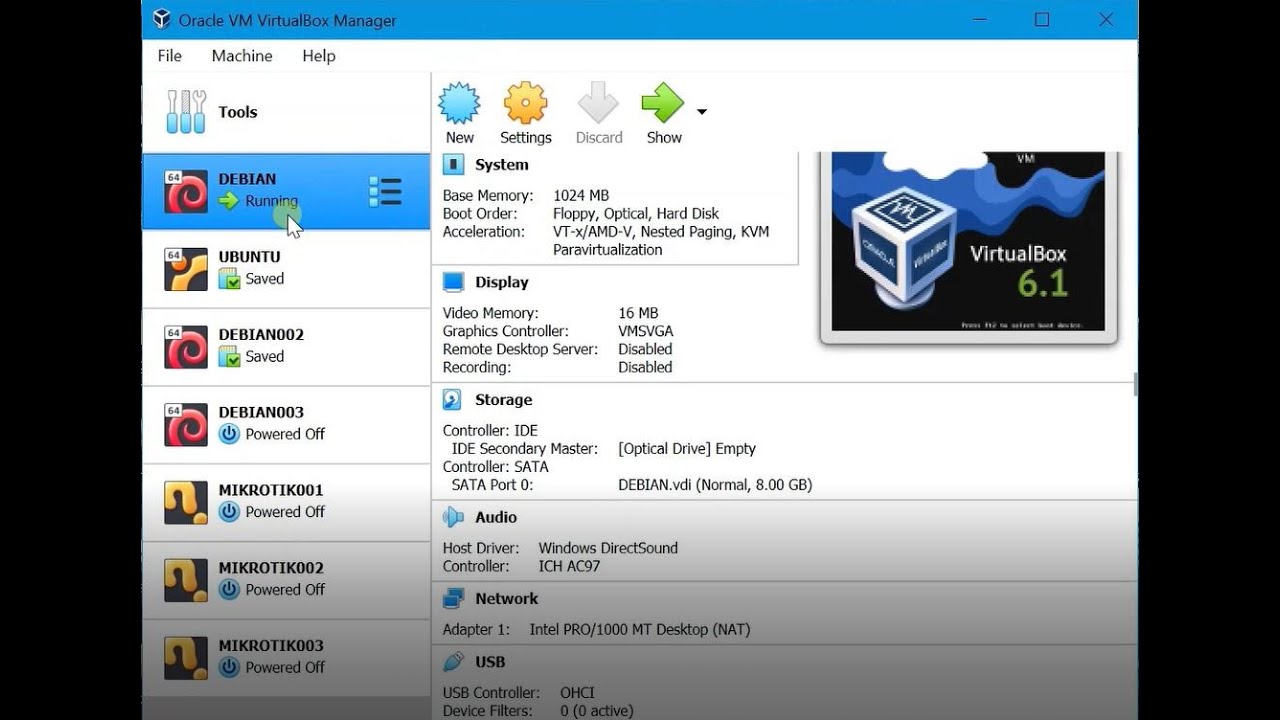Select the DEBIAN002 machine name
The image size is (1280, 720).
261,335
